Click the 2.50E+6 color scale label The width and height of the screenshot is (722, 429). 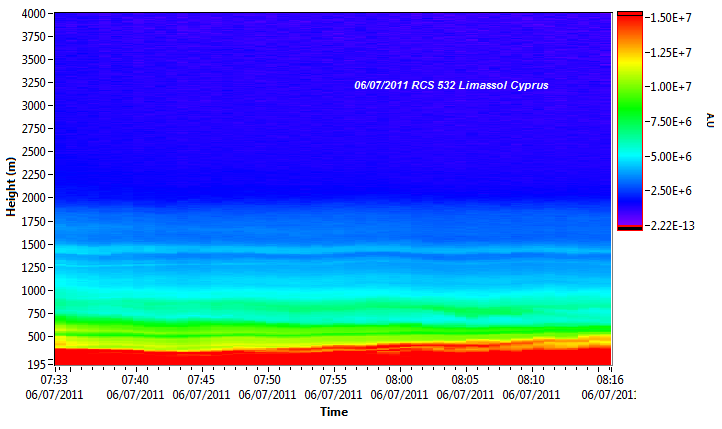667,190
